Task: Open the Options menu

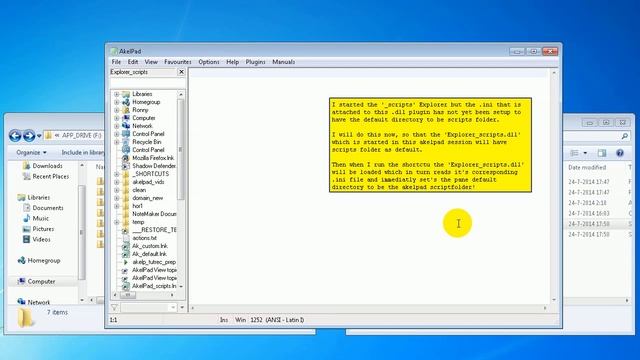Action: 209,62
